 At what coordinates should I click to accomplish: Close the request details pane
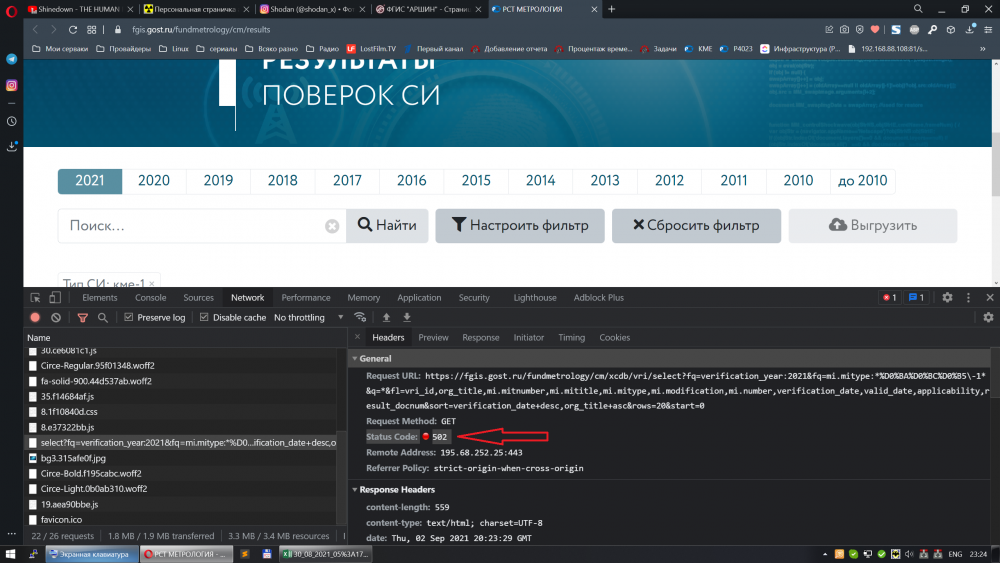[357, 337]
